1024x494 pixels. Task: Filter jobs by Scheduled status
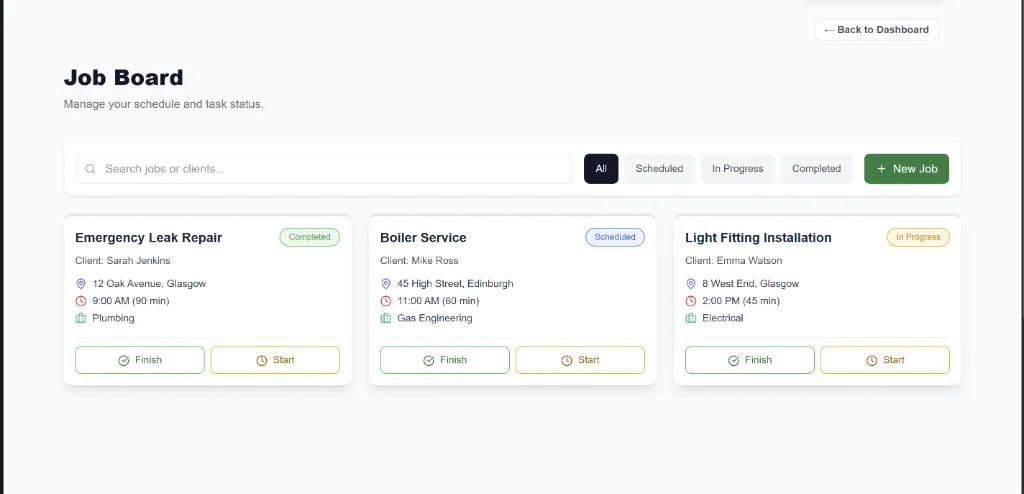click(x=660, y=169)
